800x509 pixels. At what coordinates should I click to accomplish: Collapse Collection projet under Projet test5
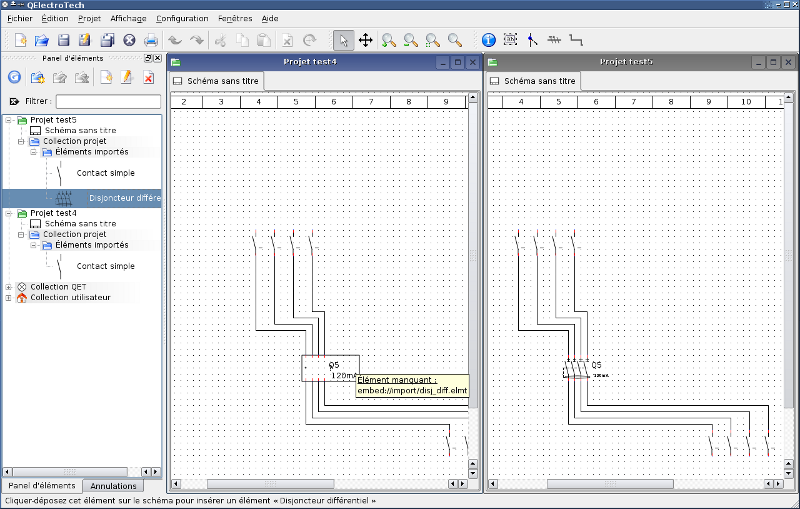click(x=21, y=141)
